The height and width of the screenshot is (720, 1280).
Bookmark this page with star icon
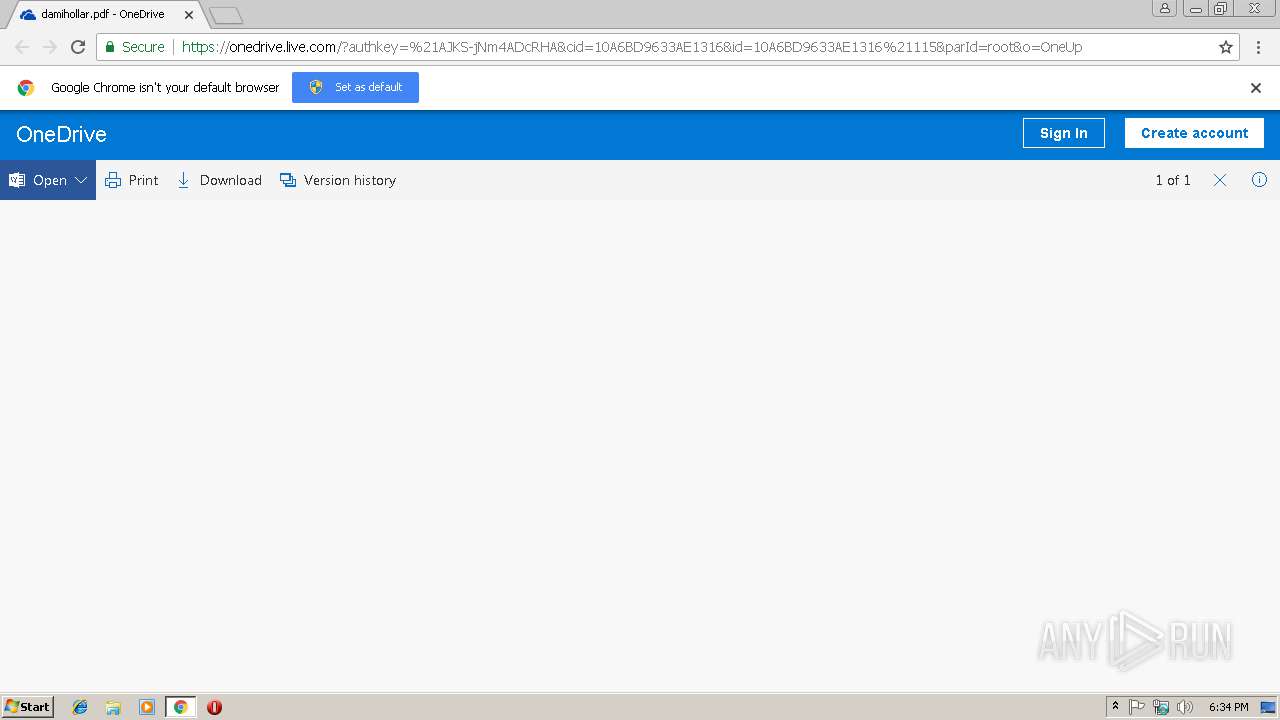pyautogui.click(x=1226, y=47)
